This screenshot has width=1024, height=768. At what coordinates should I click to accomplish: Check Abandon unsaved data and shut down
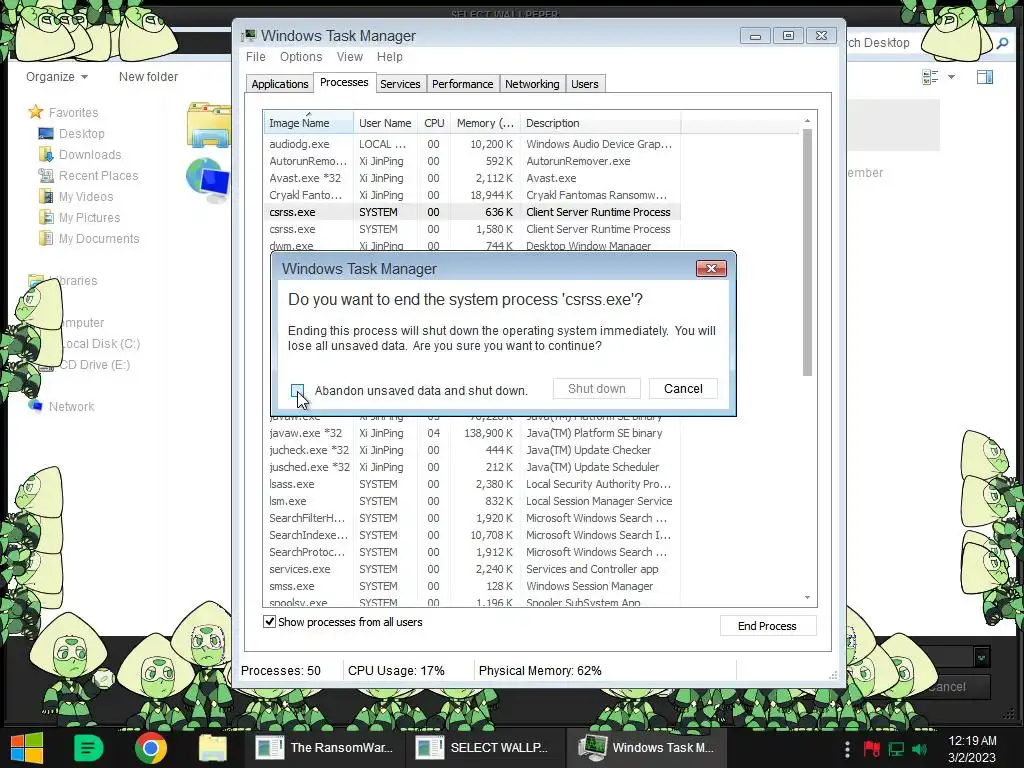tap(298, 391)
